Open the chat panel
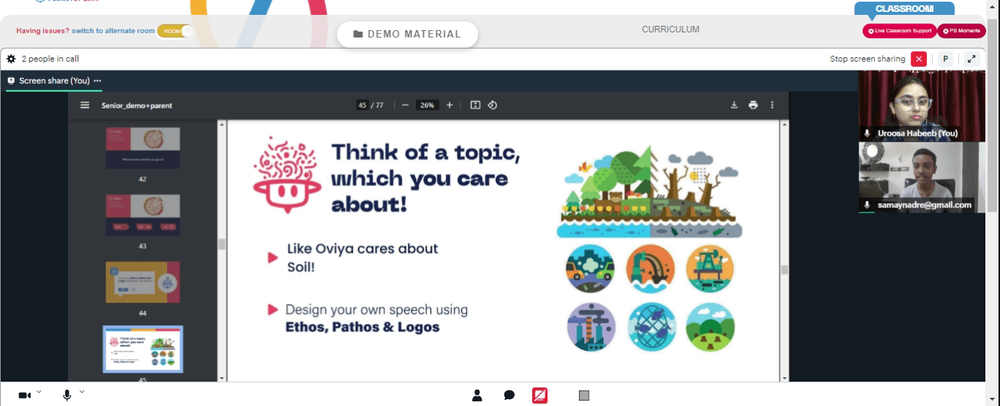The height and width of the screenshot is (406, 1000). pyautogui.click(x=509, y=396)
